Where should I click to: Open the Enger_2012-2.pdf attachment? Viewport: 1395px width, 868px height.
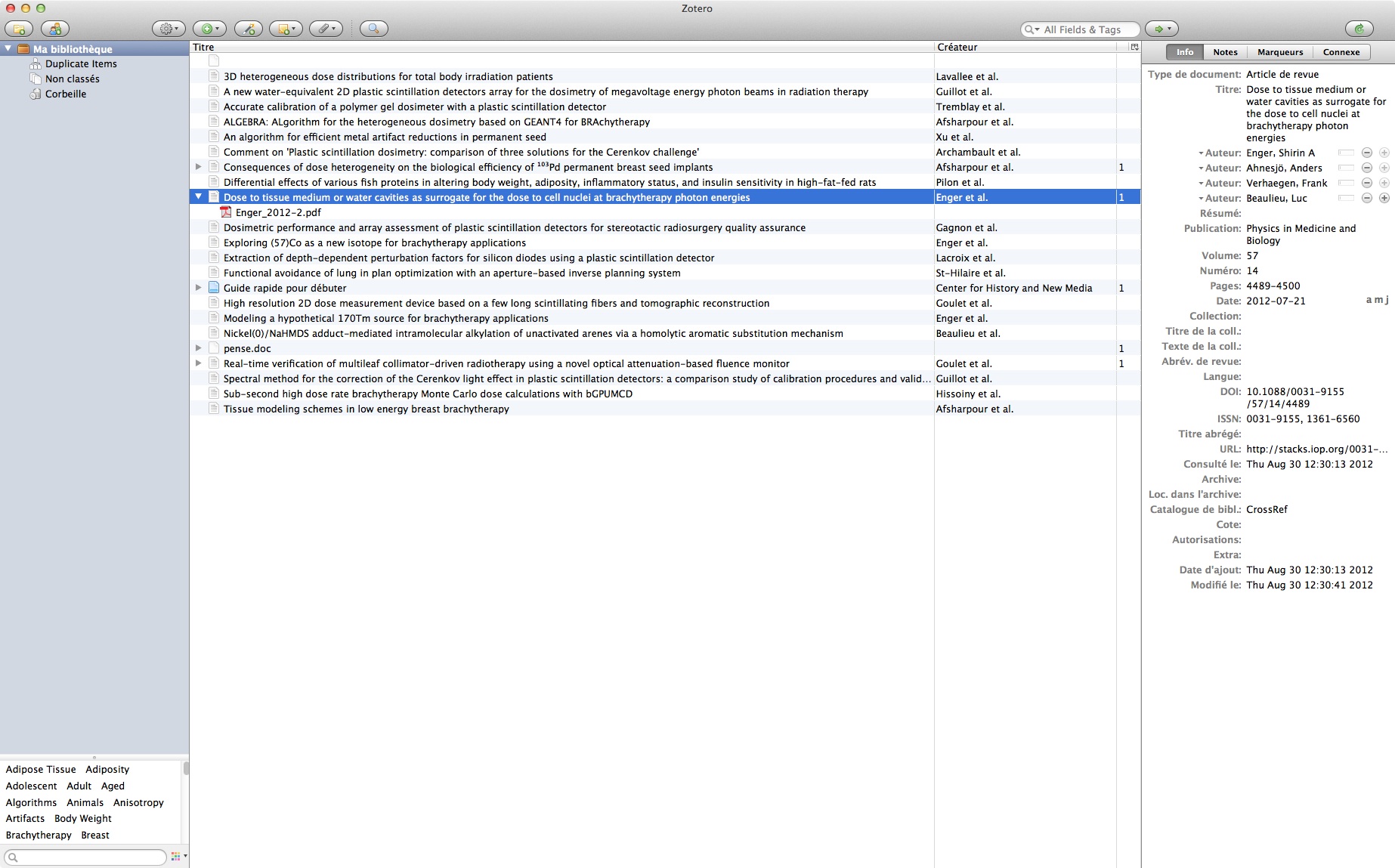(277, 212)
